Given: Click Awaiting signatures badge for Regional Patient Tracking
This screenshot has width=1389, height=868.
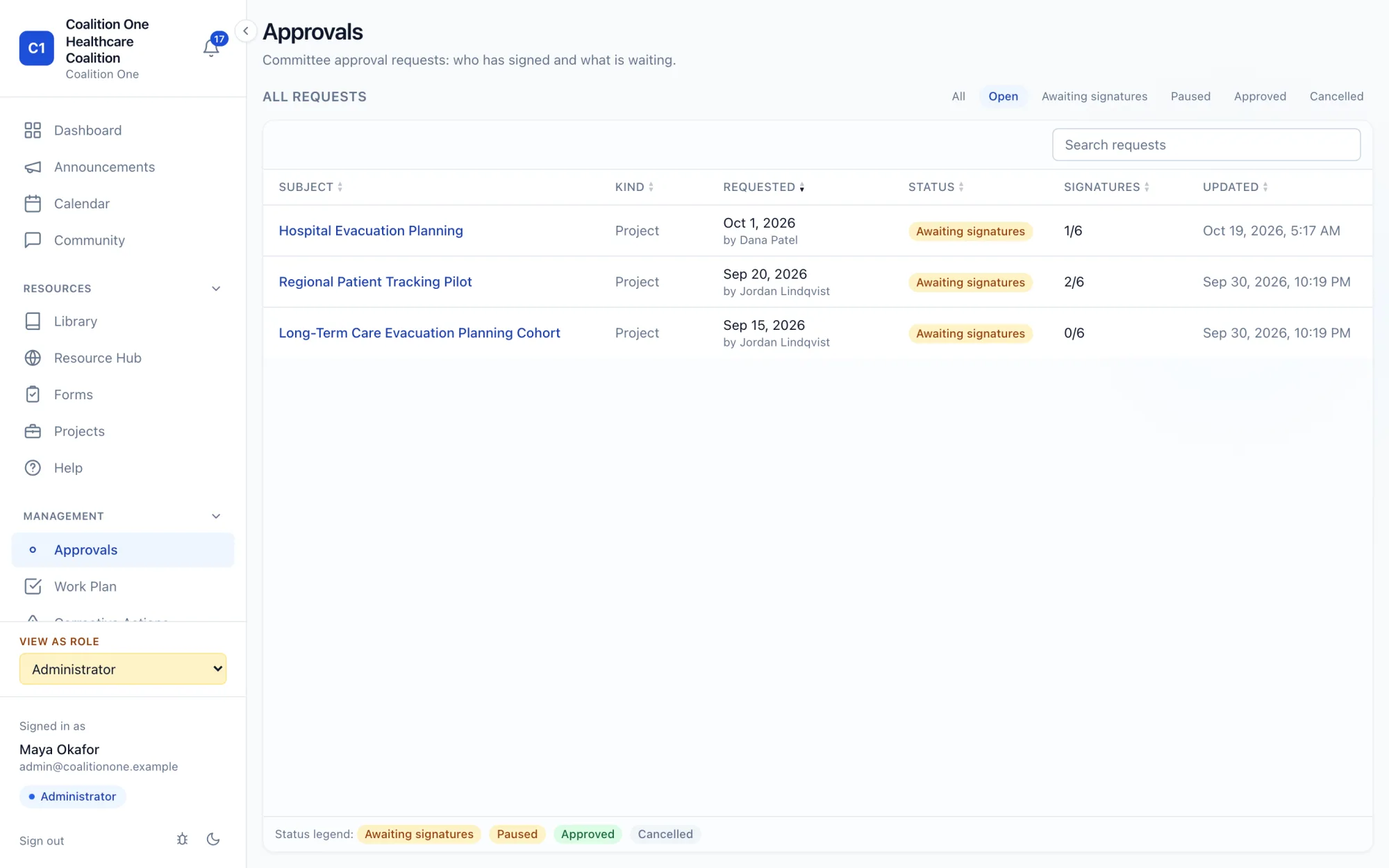Looking at the screenshot, I should [x=970, y=283].
